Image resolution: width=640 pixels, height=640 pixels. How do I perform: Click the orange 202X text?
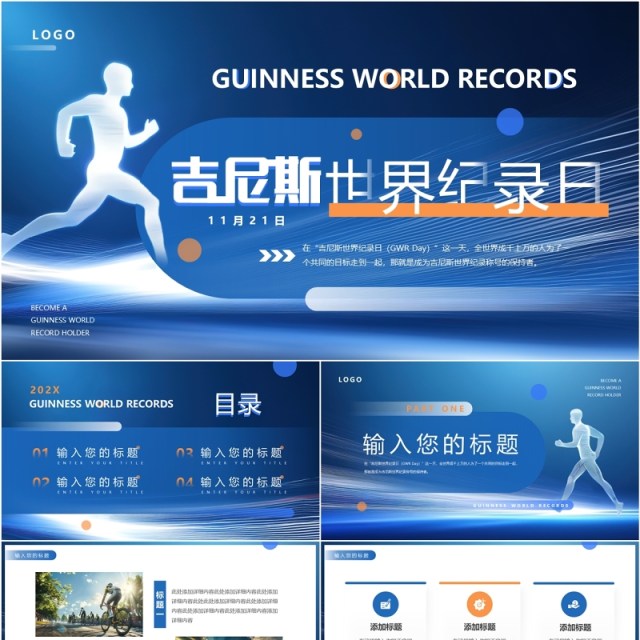45,390
